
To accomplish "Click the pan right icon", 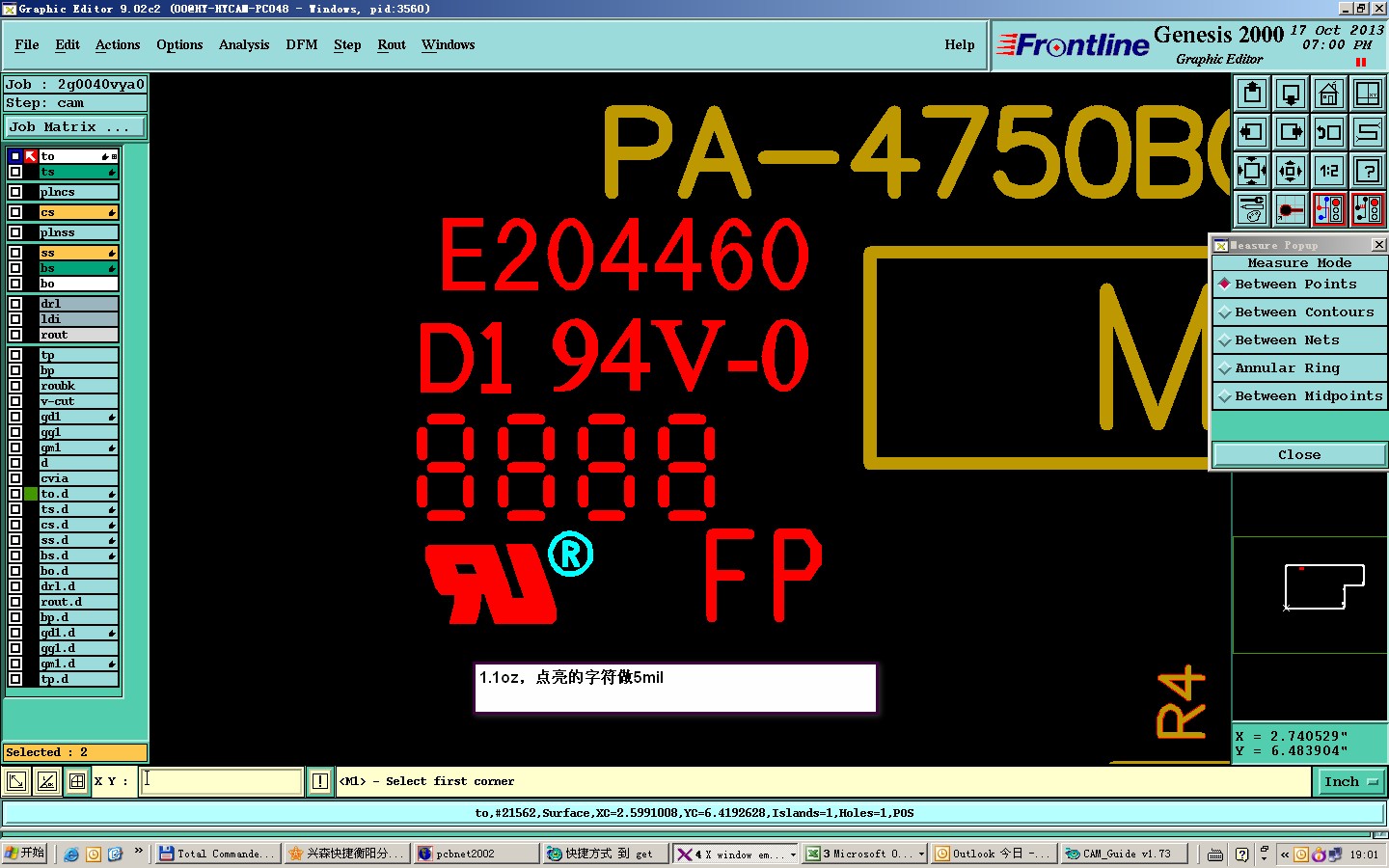I will click(1291, 132).
